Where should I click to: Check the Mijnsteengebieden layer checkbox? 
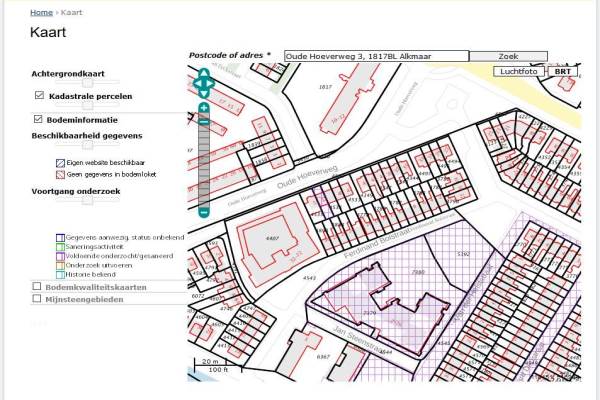tap(38, 298)
